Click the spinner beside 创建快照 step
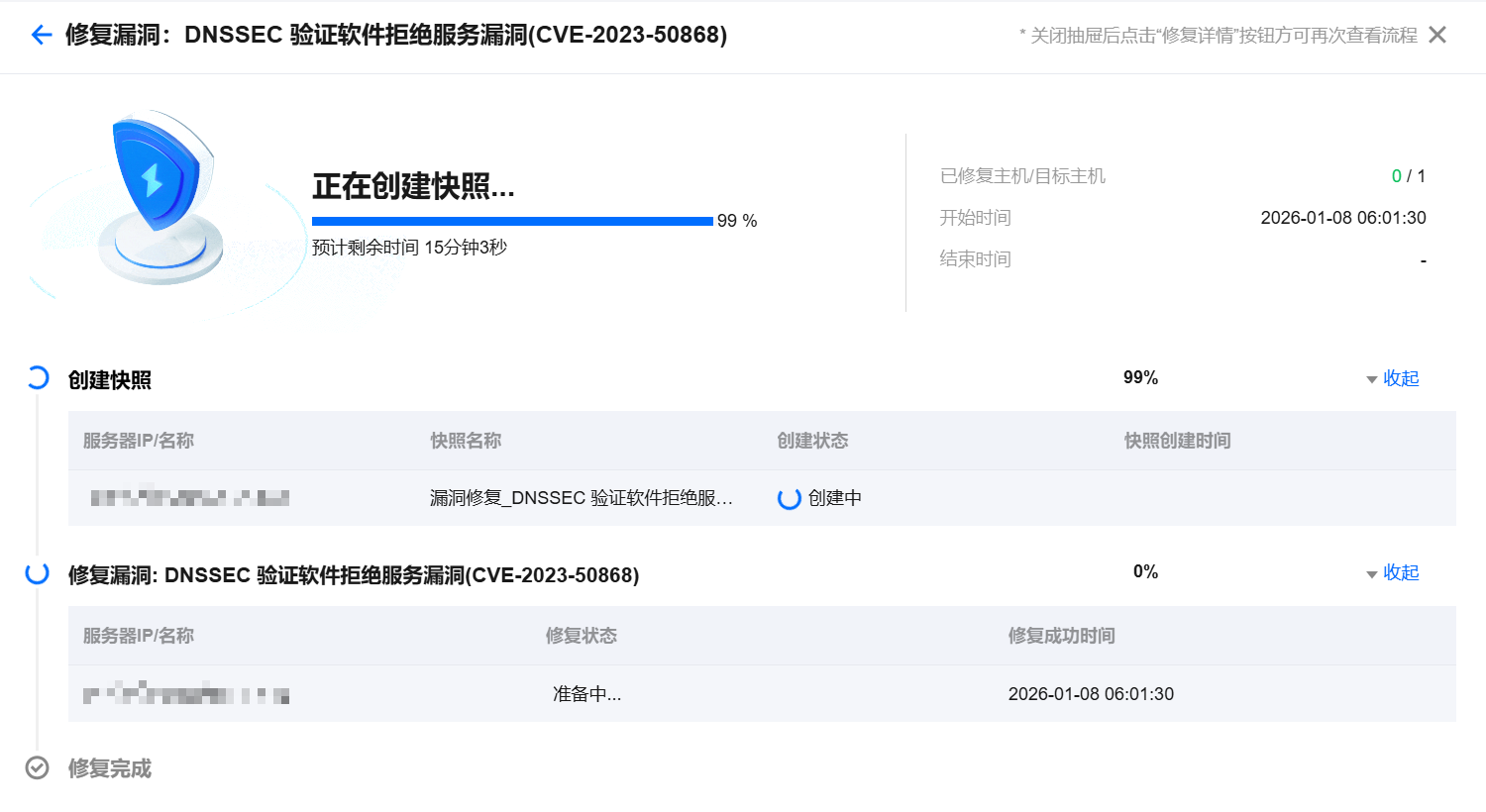 [38, 378]
